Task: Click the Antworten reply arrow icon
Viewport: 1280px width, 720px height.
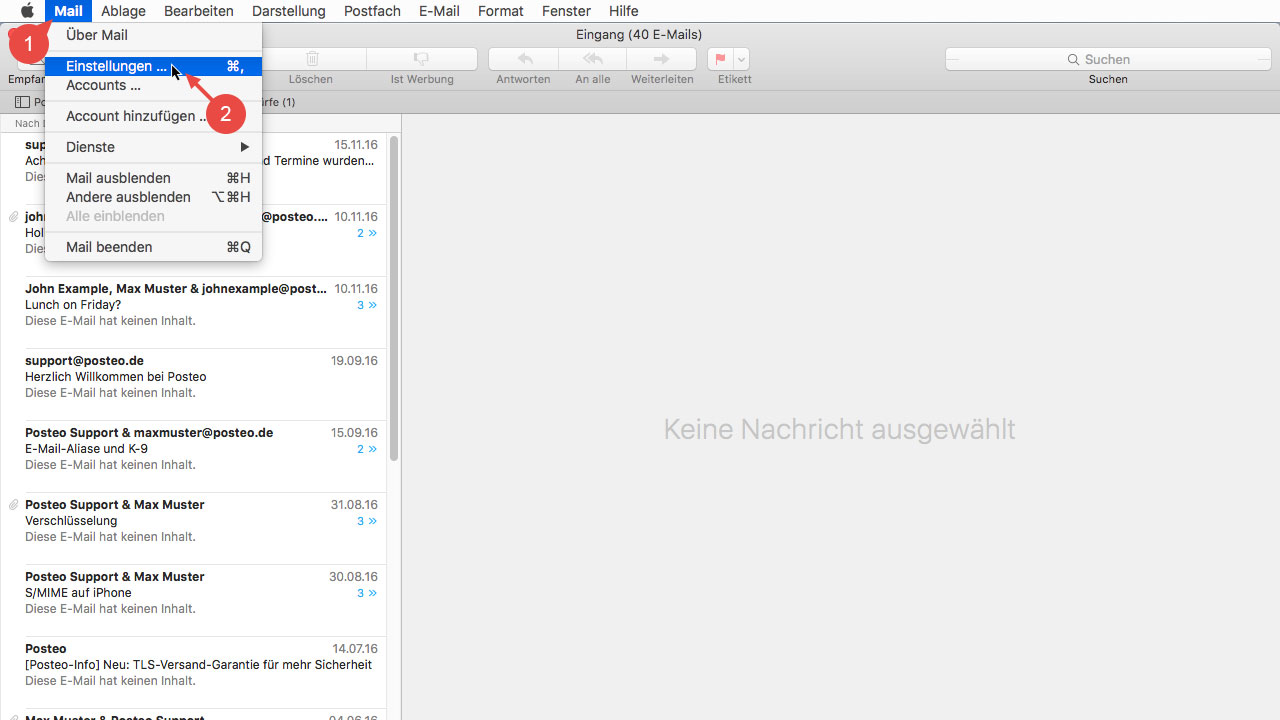Action: pos(522,58)
